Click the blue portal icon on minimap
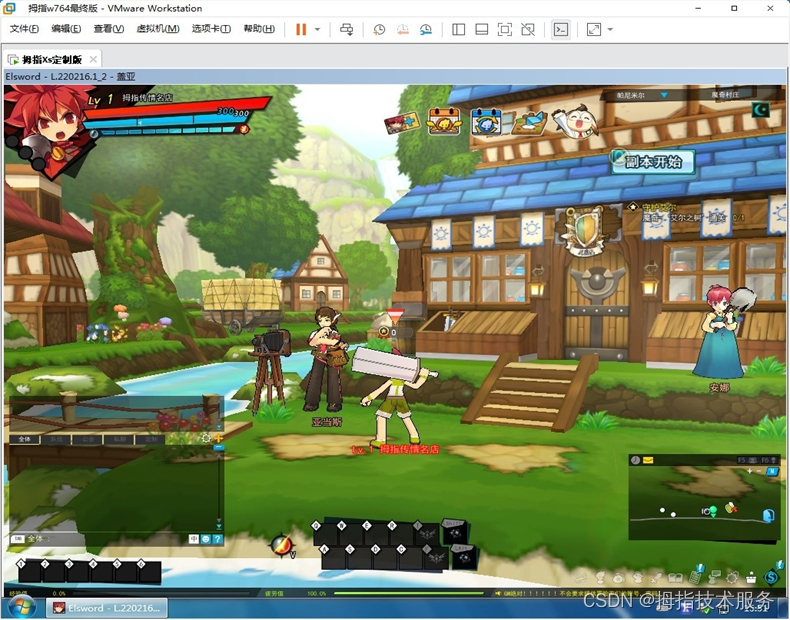Viewport: 790px width, 620px height. (x=768, y=515)
